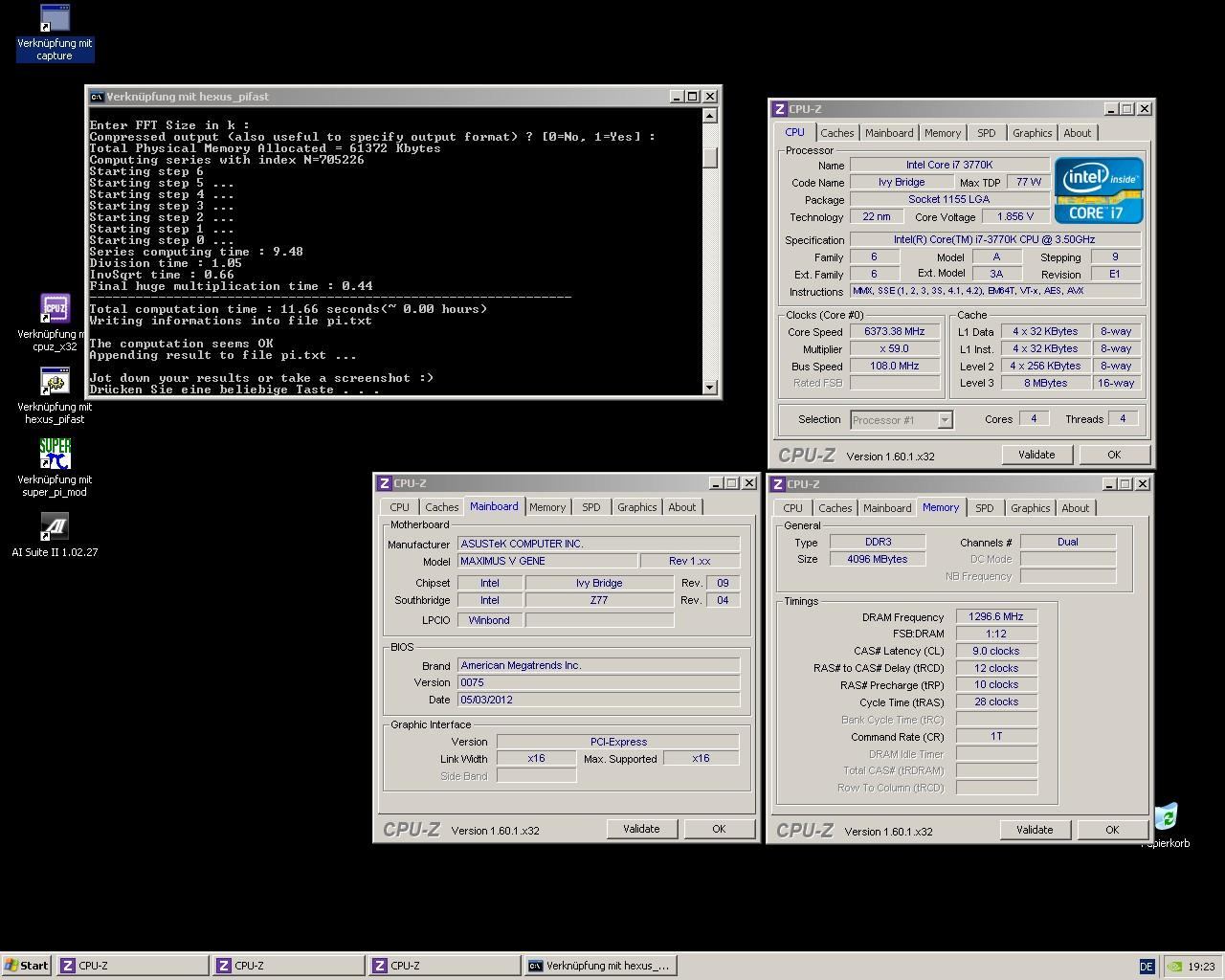Click Validate in the CPU window

(x=1036, y=455)
